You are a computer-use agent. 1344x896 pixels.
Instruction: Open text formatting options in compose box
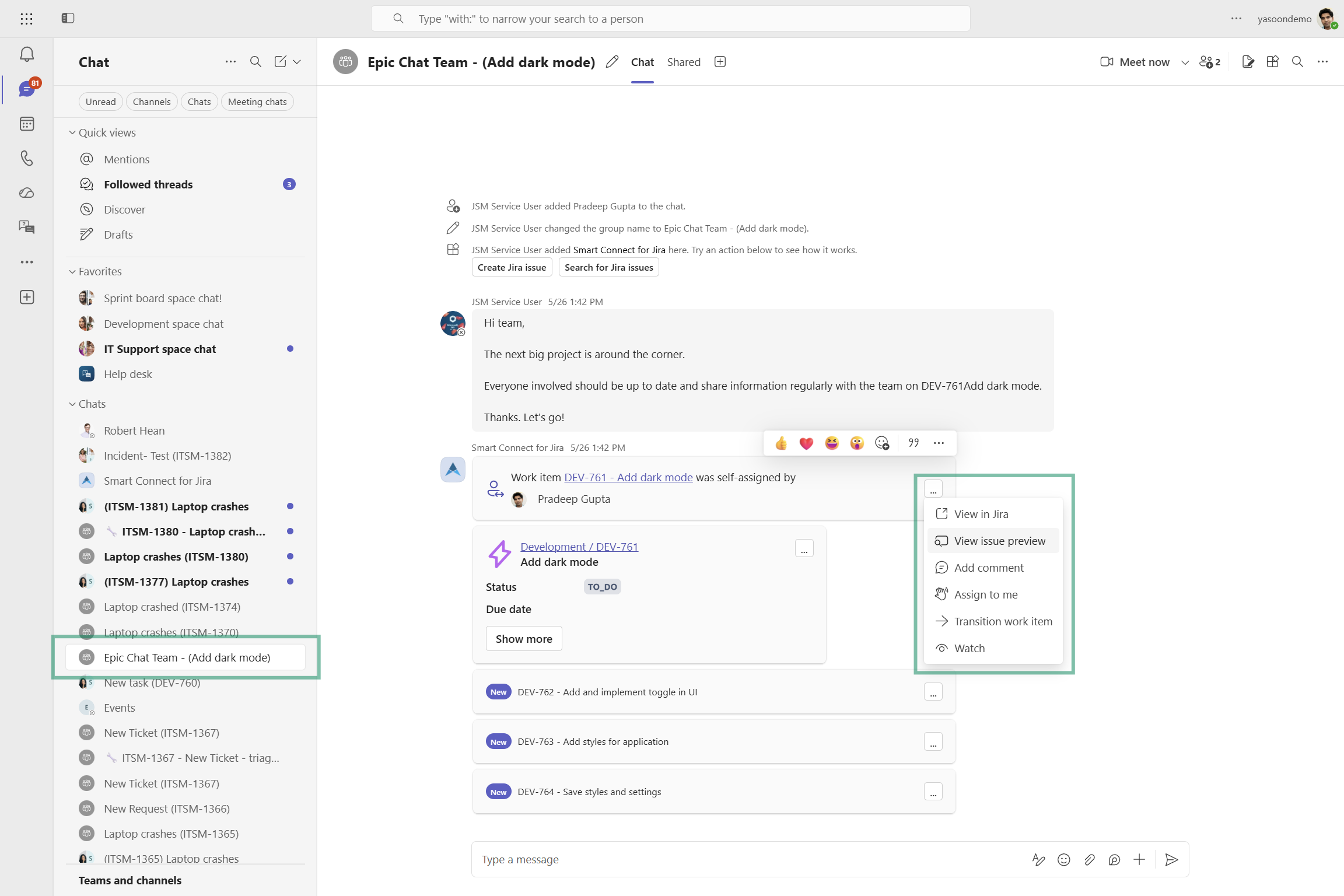[x=1039, y=859]
